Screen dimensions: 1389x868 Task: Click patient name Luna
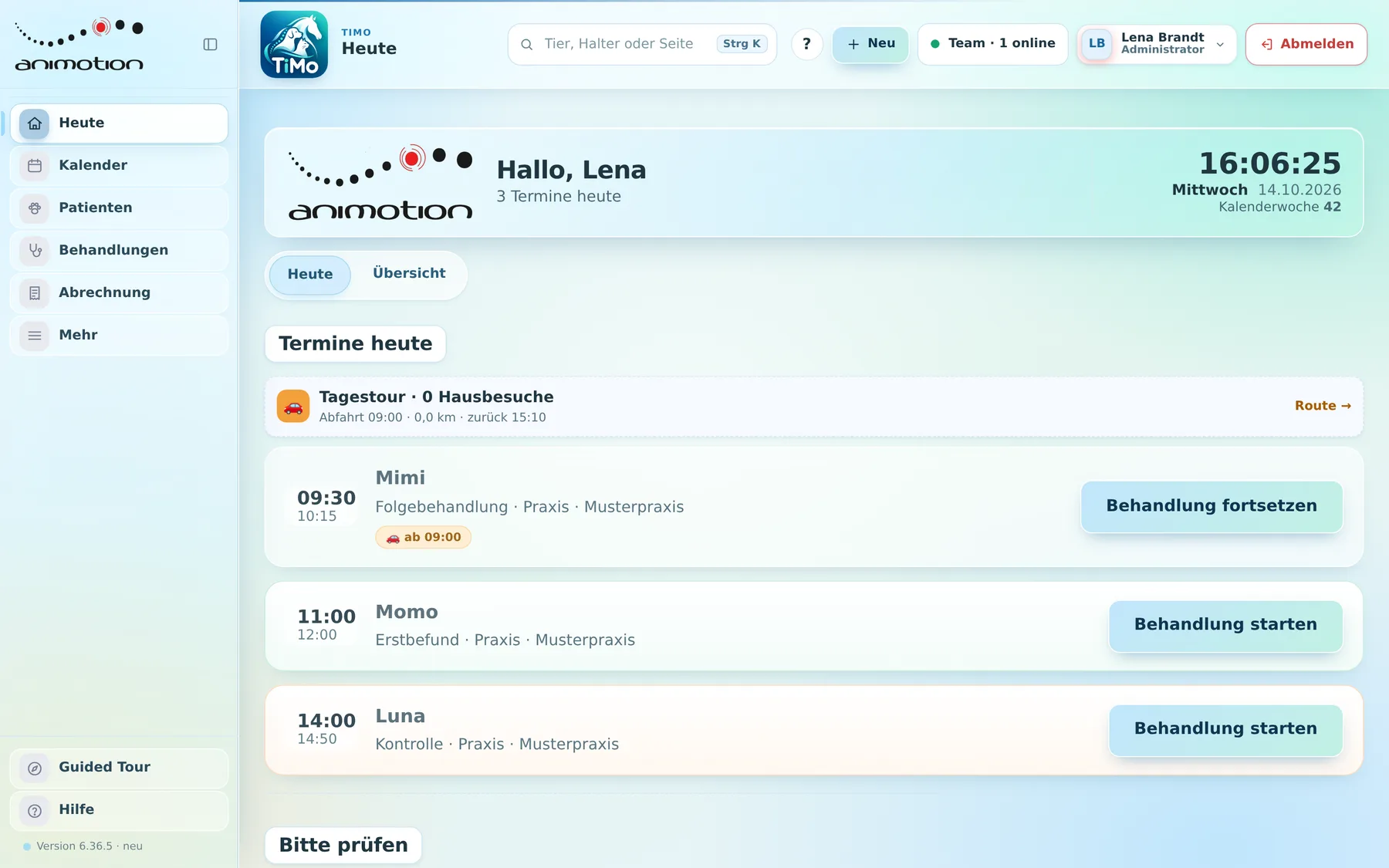click(x=400, y=717)
